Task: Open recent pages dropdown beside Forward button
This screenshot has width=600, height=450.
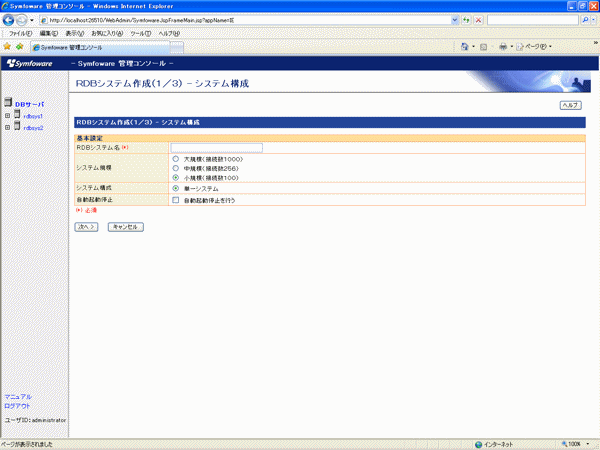Action: click(32, 20)
